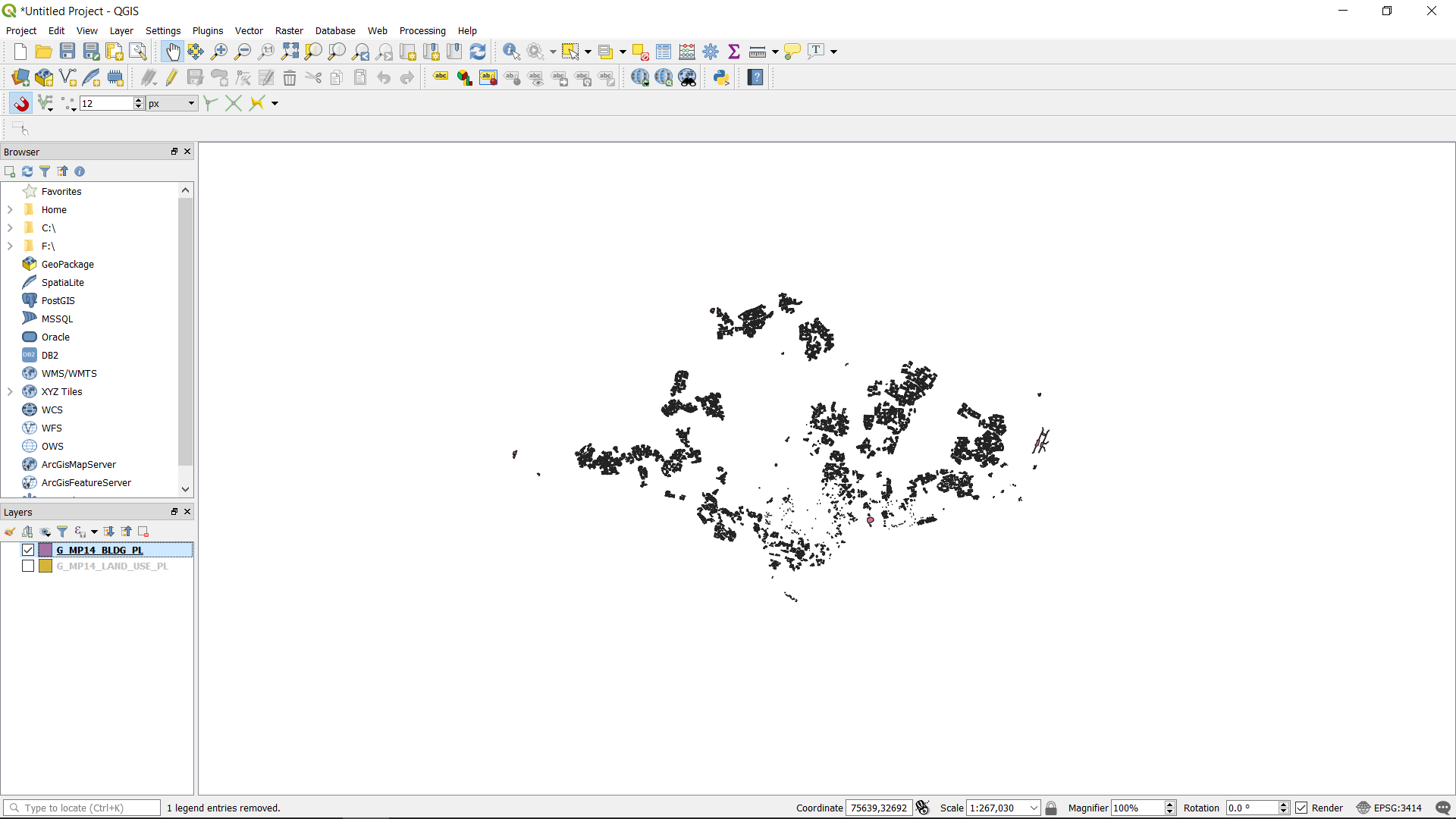Image resolution: width=1456 pixels, height=819 pixels.
Task: Open the snapping tolerance px unit dropdown
Action: tap(172, 103)
